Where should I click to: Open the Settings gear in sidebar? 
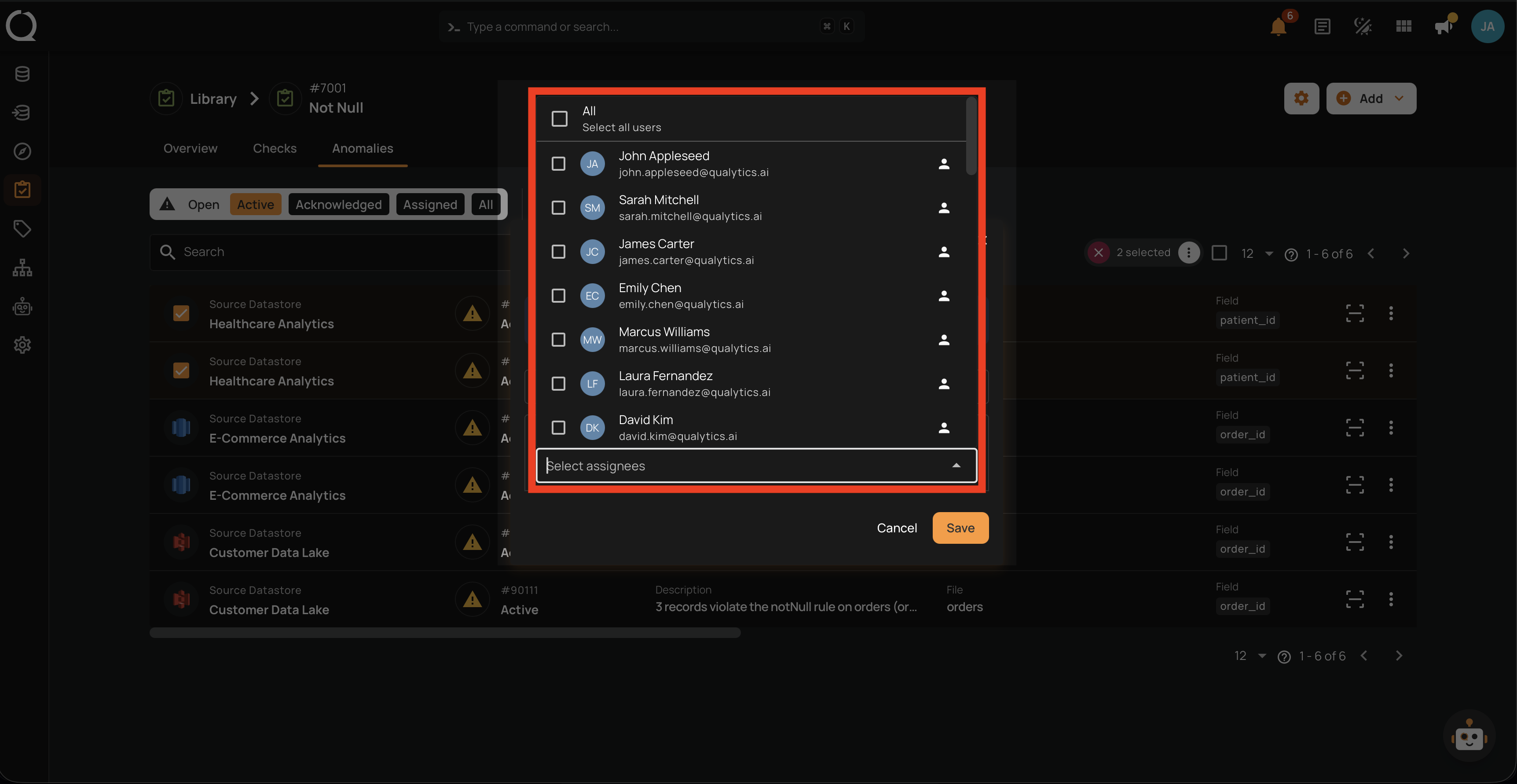22,344
